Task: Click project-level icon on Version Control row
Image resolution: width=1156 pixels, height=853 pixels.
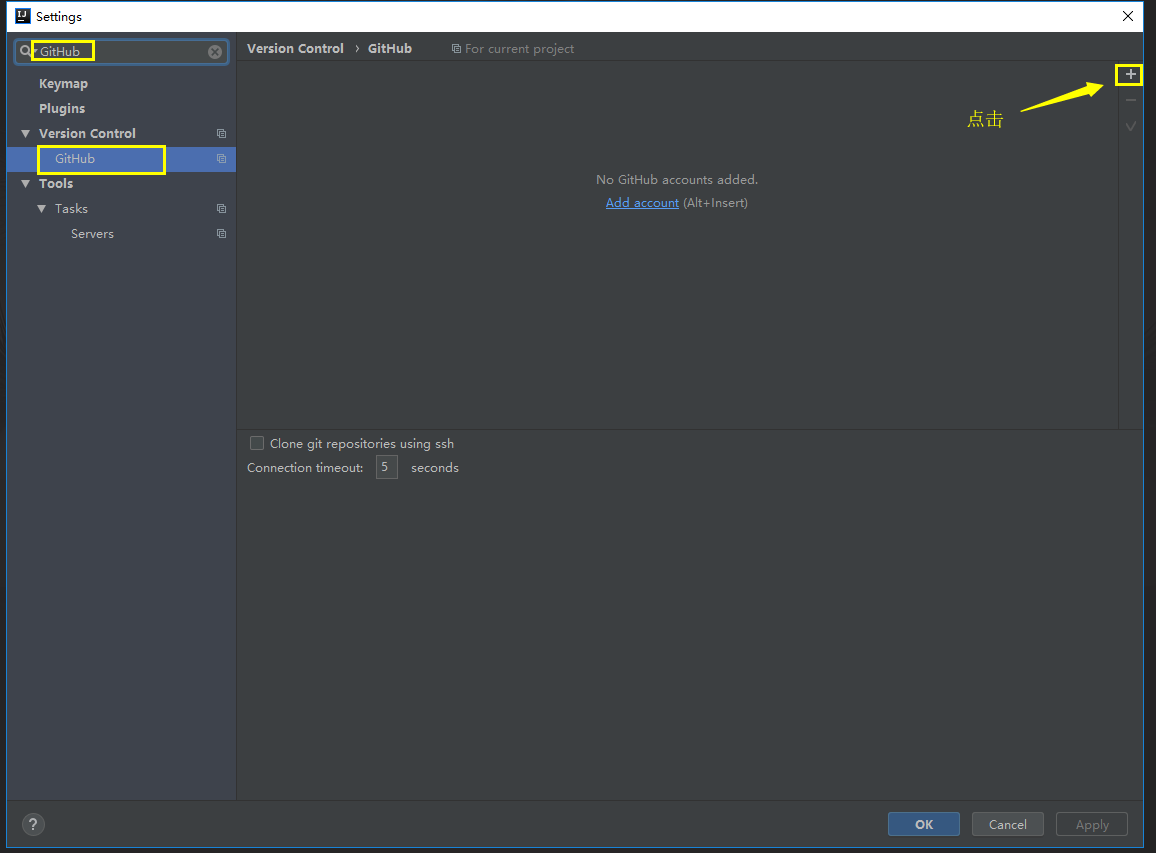Action: click(221, 133)
